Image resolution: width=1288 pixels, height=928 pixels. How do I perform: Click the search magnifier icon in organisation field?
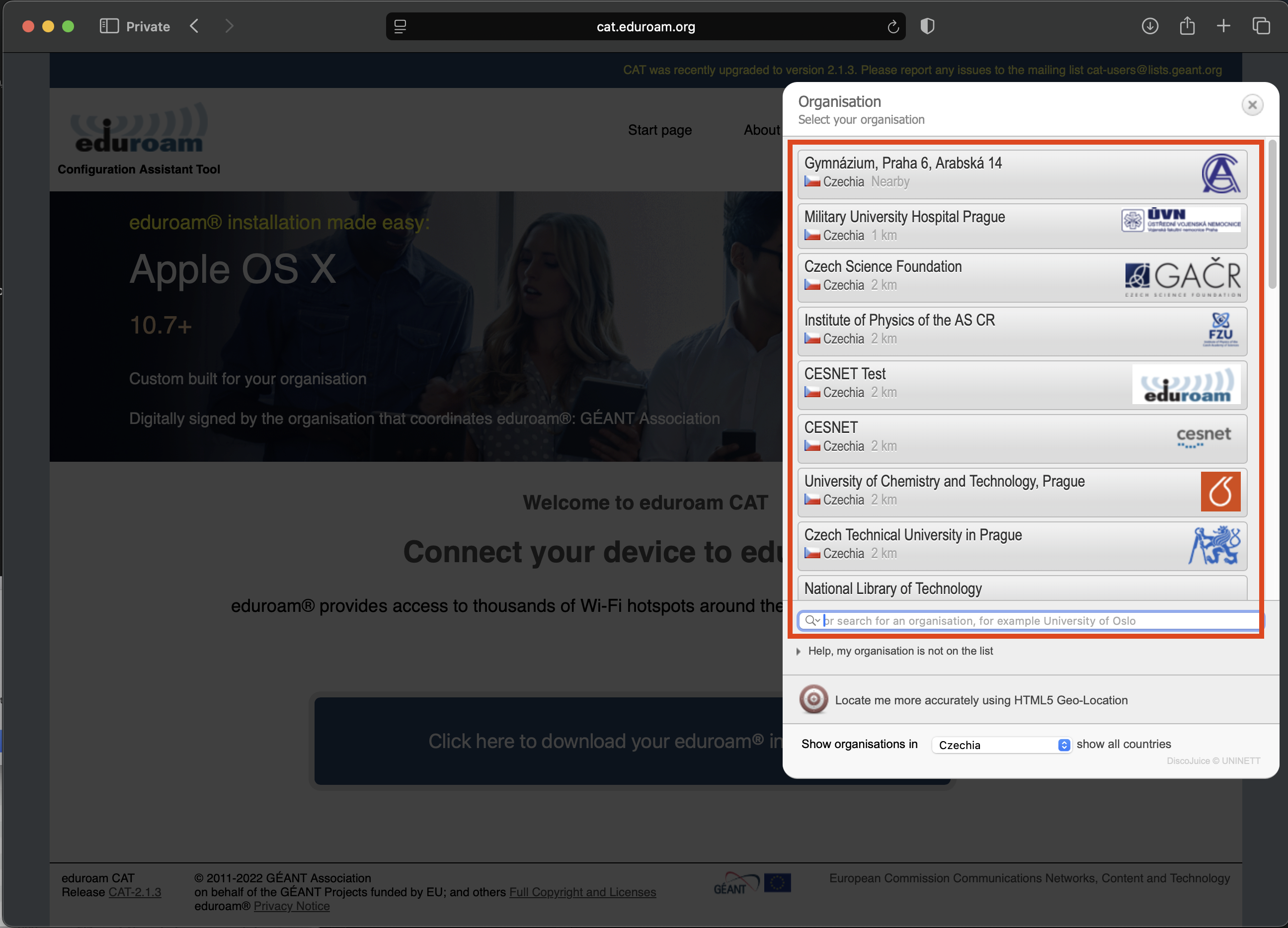(x=812, y=621)
